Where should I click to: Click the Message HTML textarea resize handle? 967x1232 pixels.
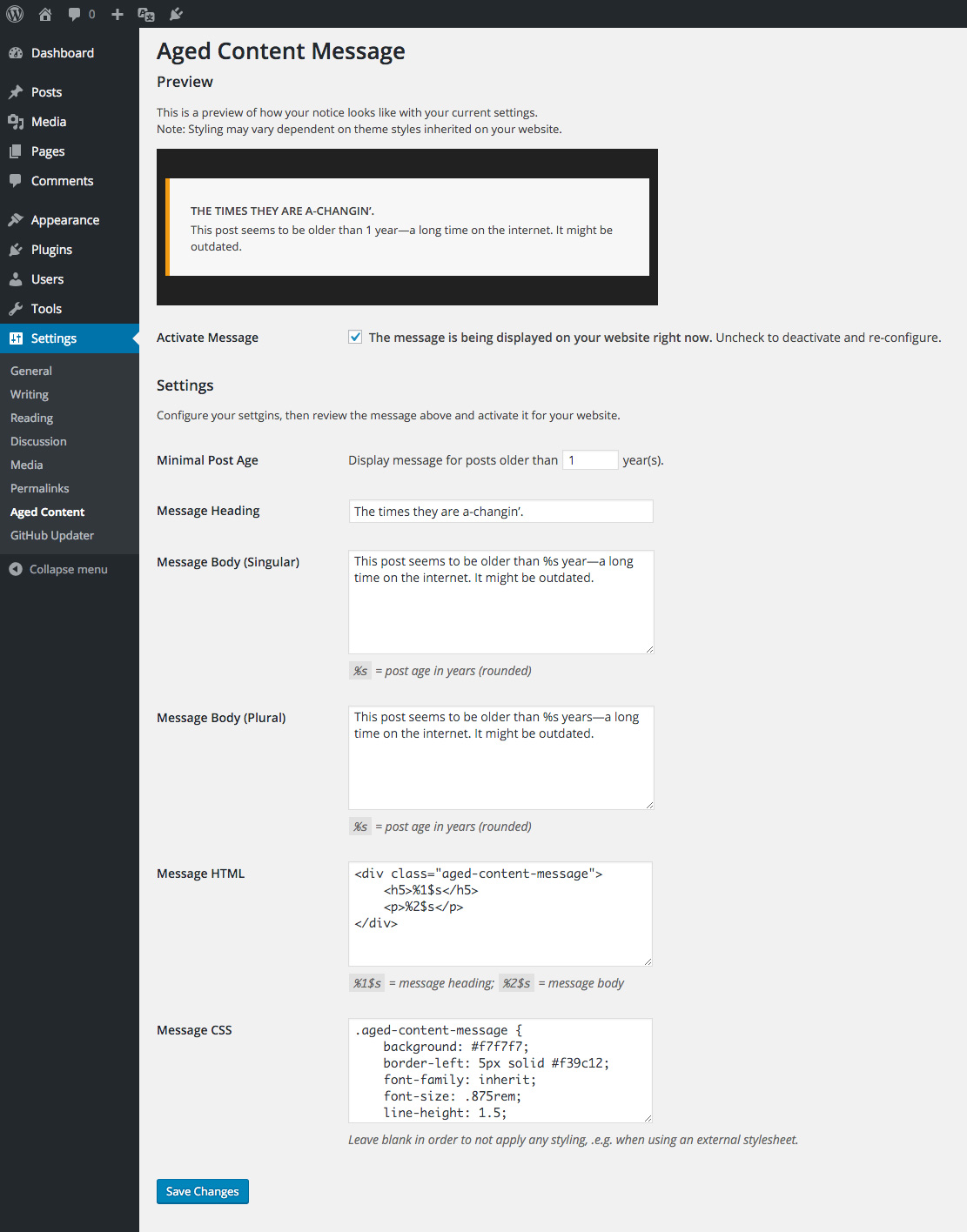648,961
